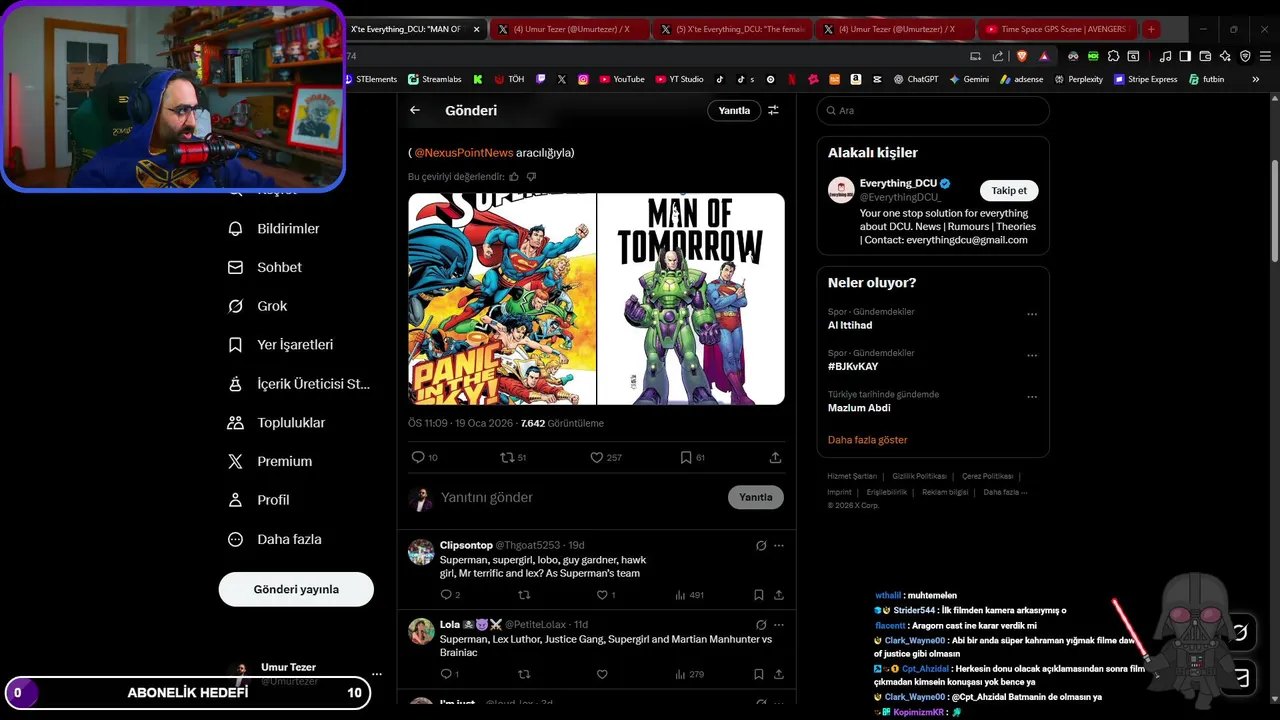Open more options for Al Ittihad trend
The height and width of the screenshot is (720, 1280).
(x=1032, y=314)
